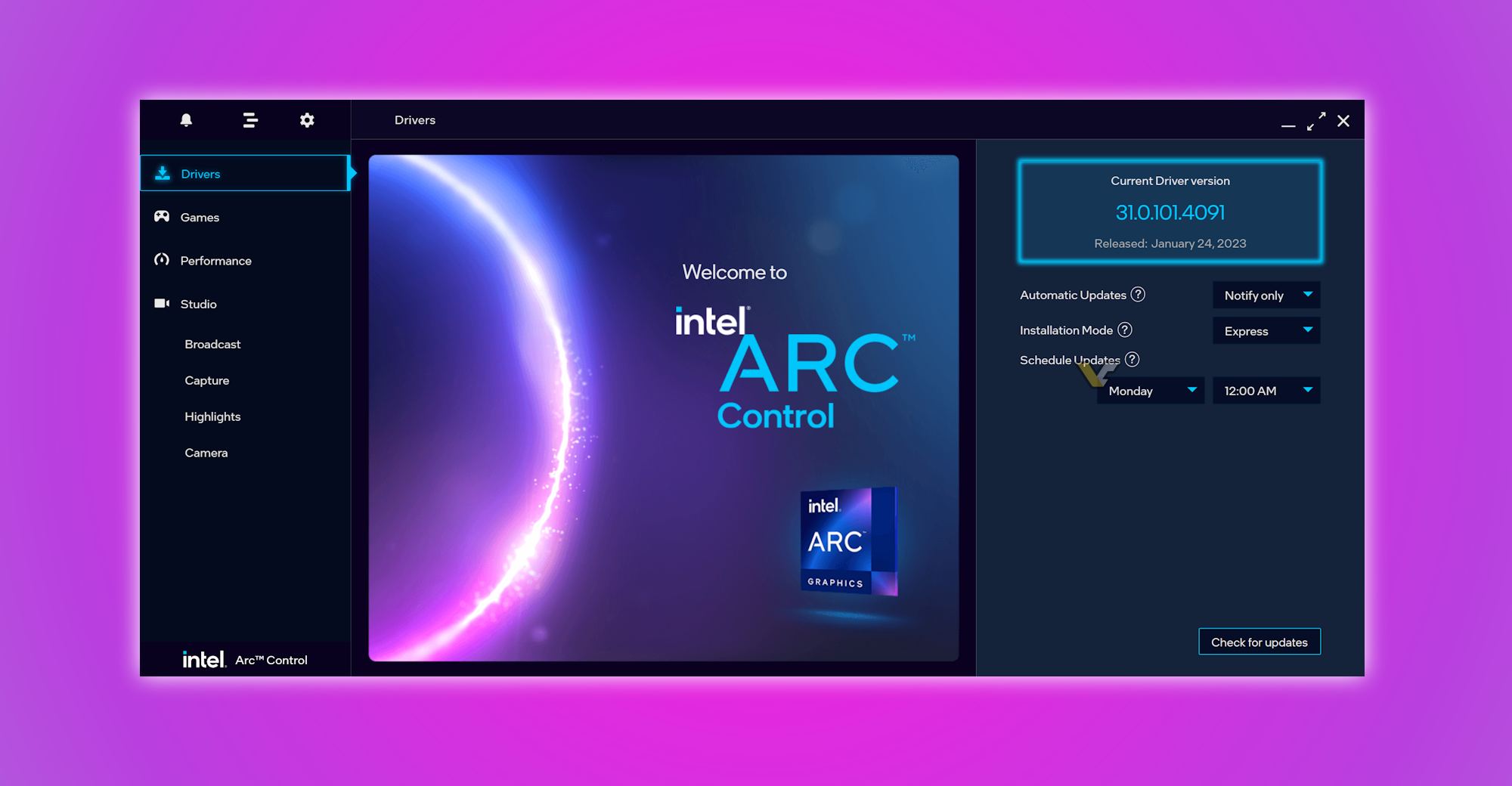Select the Drivers sidebar item
Image resolution: width=1512 pixels, height=786 pixels.
click(x=244, y=173)
